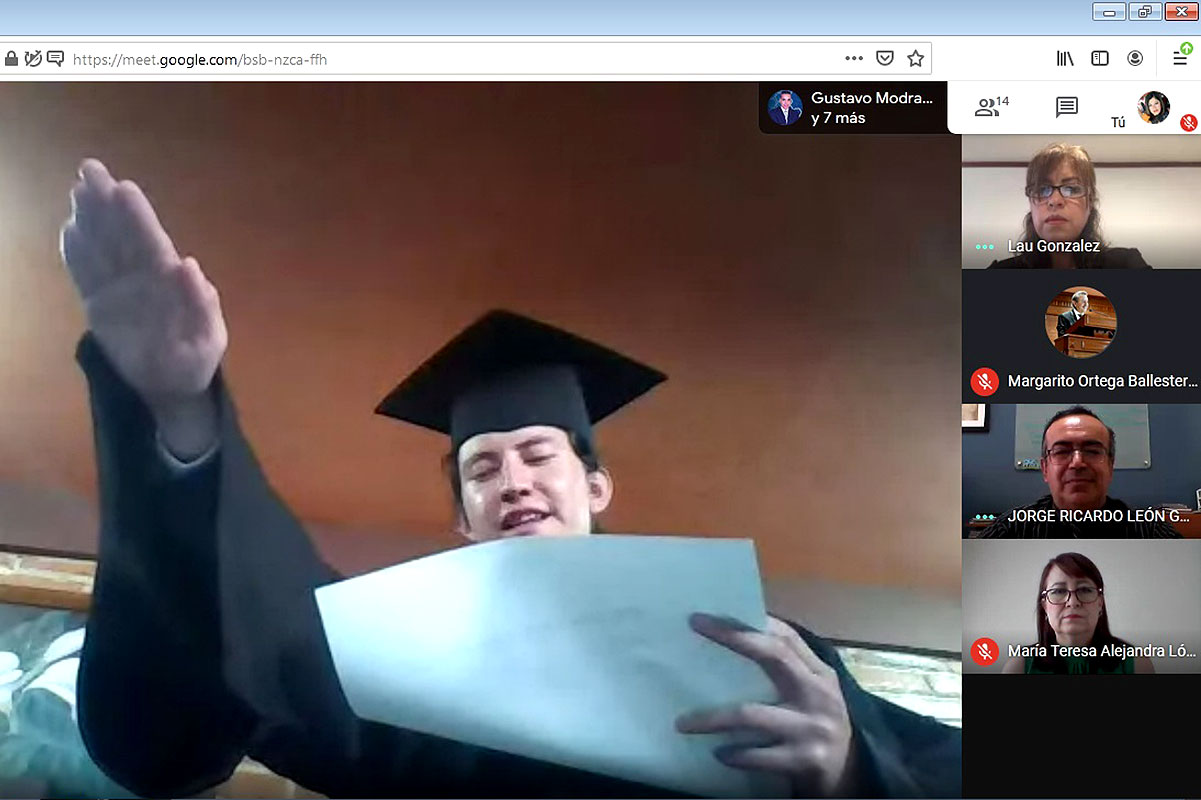The width and height of the screenshot is (1201, 800).
Task: Click the 'Lau Gonzalez' name label
Action: pos(1054,246)
